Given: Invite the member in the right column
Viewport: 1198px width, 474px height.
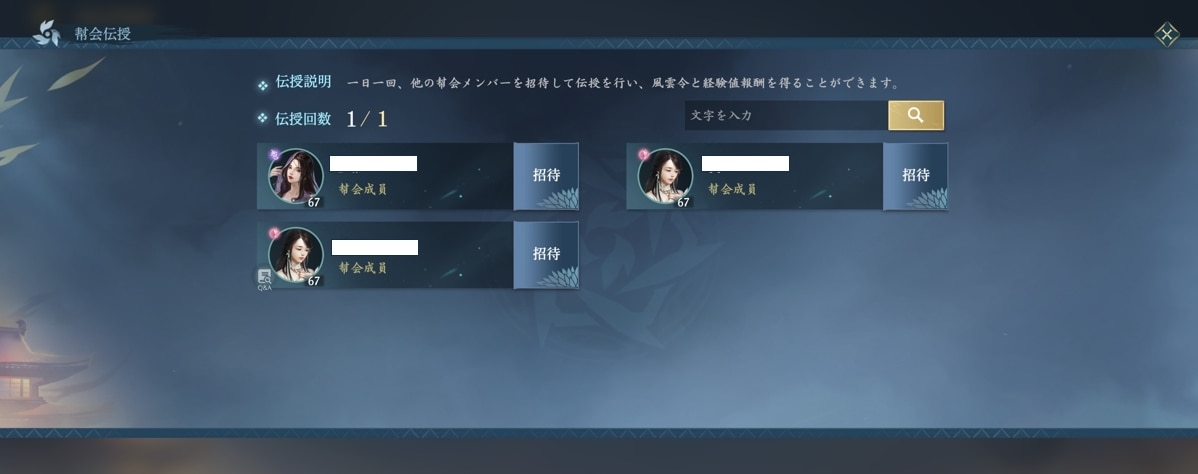Looking at the screenshot, I should tap(915, 175).
